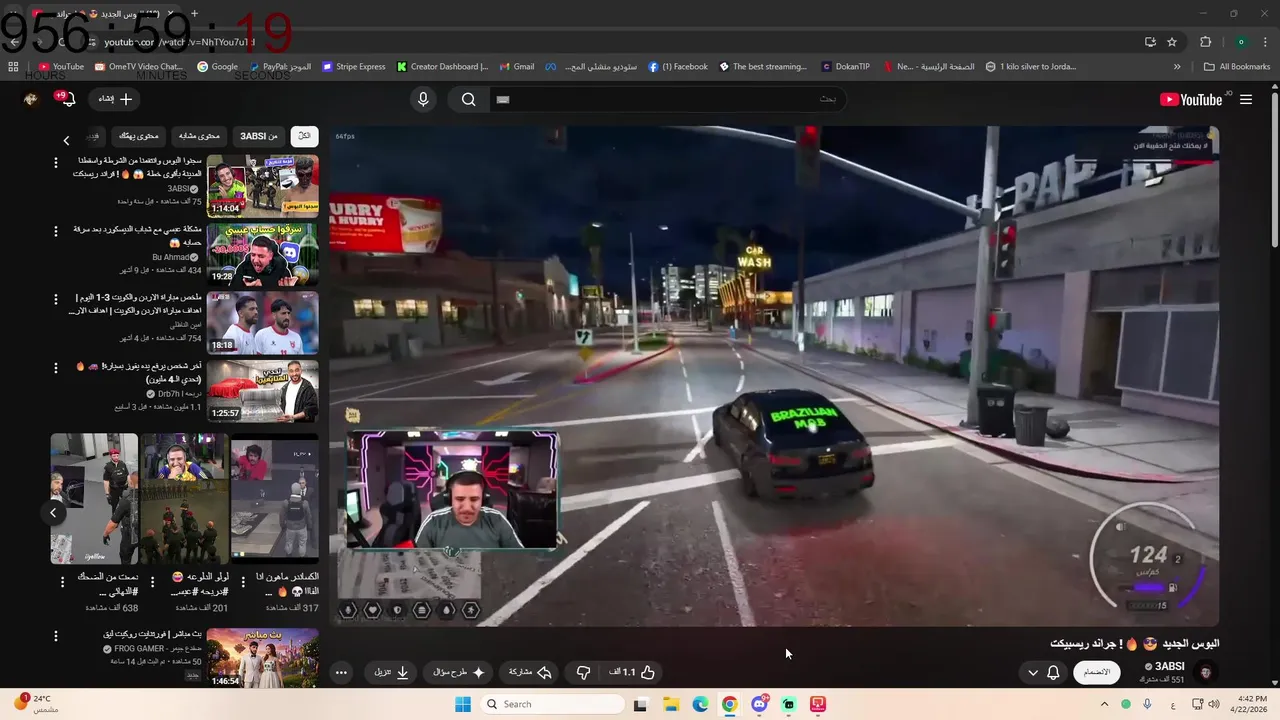The height and width of the screenshot is (720, 1280).
Task: Select the محتوى مشابه chip
Action: [x=200, y=136]
